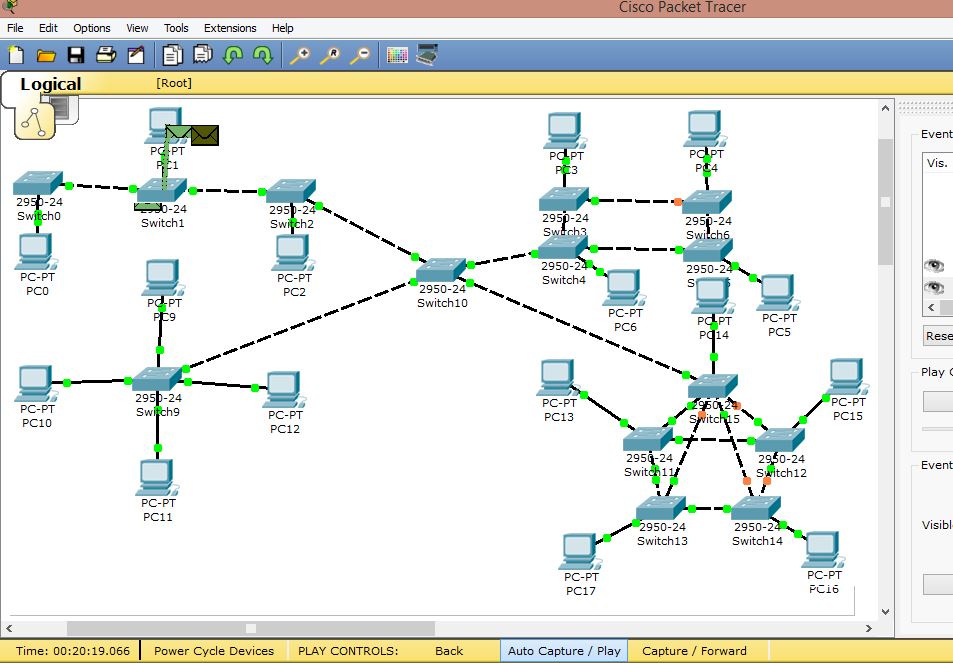Image resolution: width=953 pixels, height=663 pixels.
Task: Open the Extensions menu
Action: [x=230, y=28]
